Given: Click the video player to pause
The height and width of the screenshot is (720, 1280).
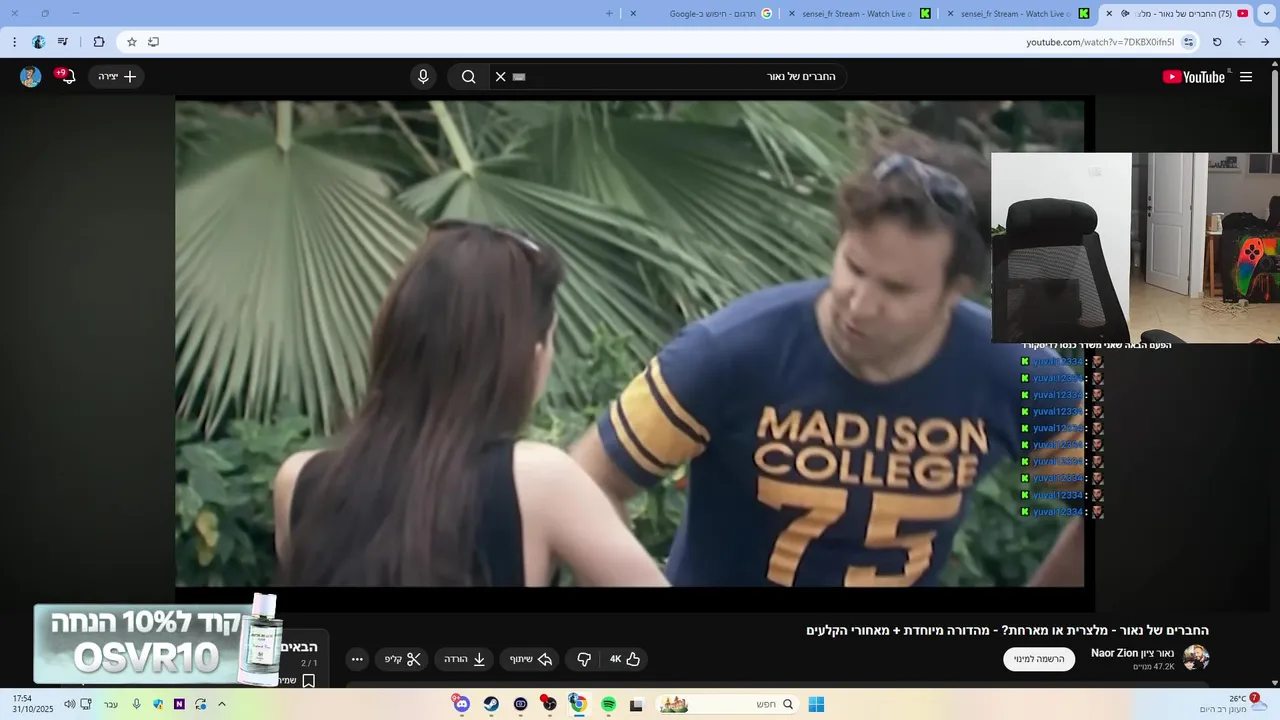Looking at the screenshot, I should coord(630,343).
